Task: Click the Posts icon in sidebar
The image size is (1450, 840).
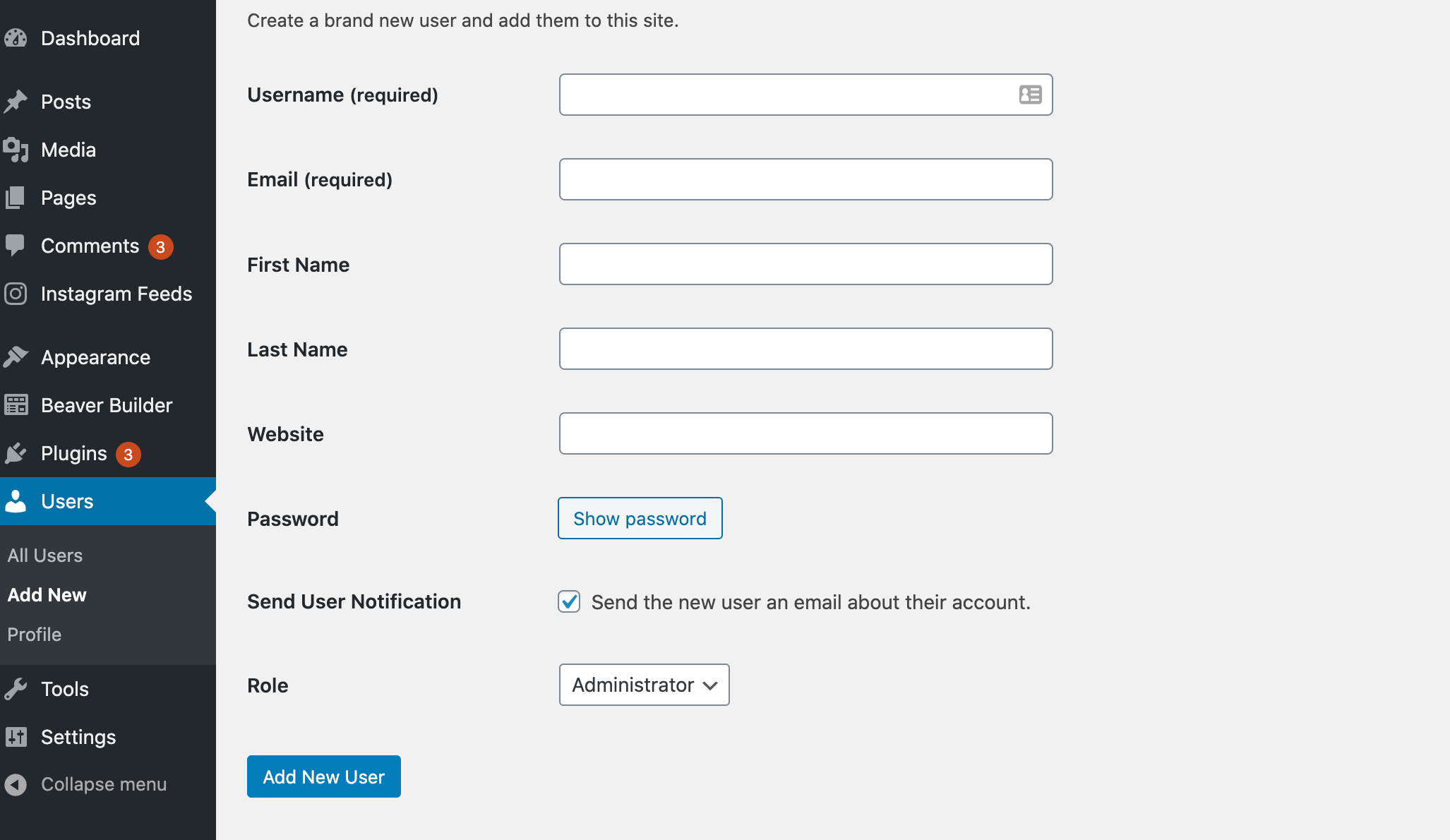Action: (x=16, y=100)
